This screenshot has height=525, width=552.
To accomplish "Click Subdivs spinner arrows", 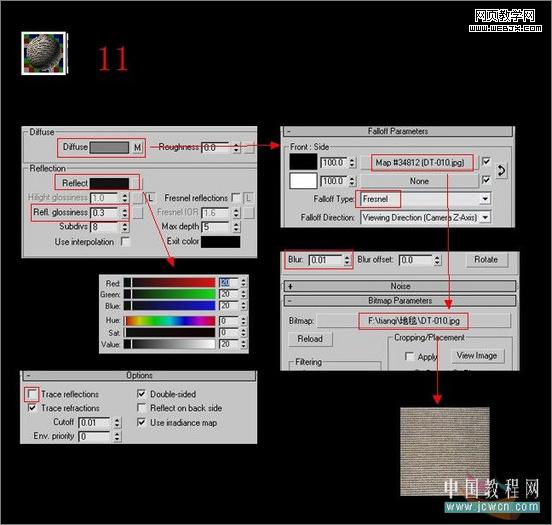I will coord(125,227).
